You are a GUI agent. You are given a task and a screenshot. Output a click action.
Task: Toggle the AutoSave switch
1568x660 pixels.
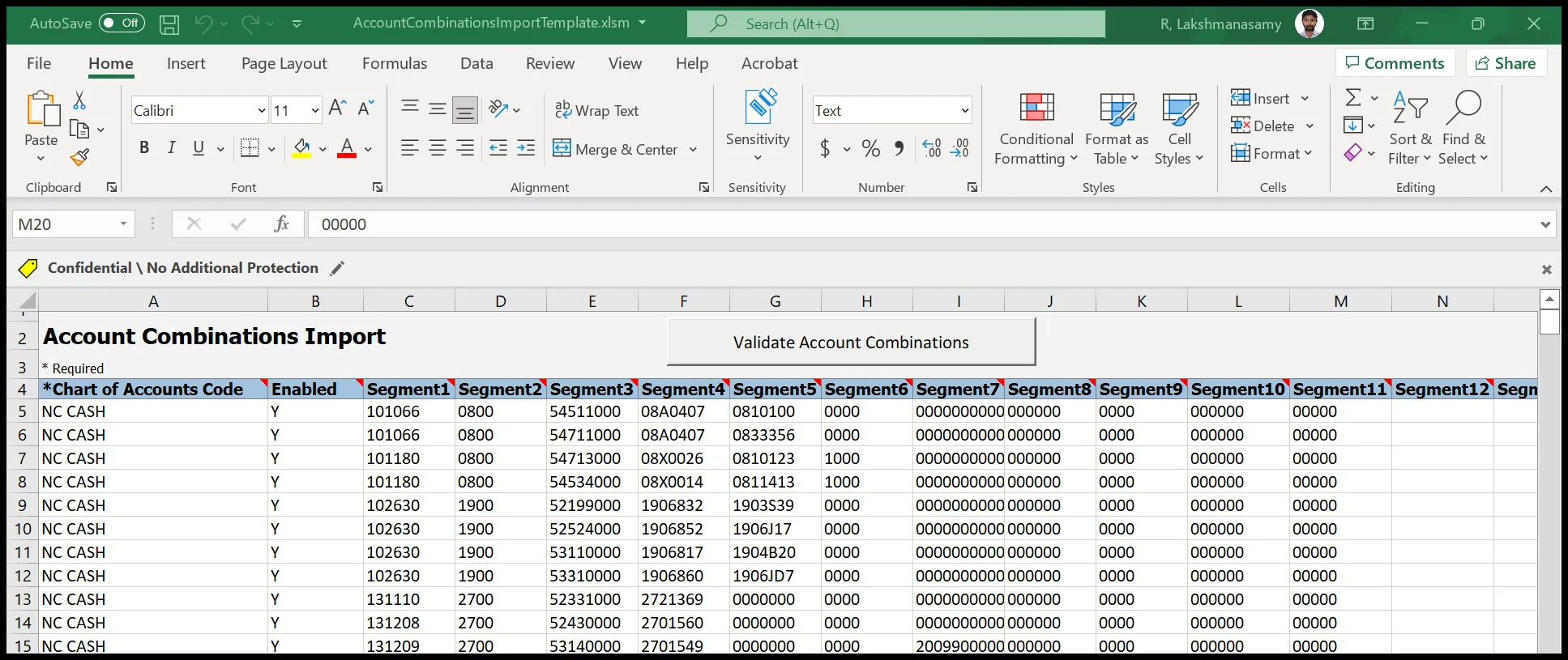coord(122,23)
